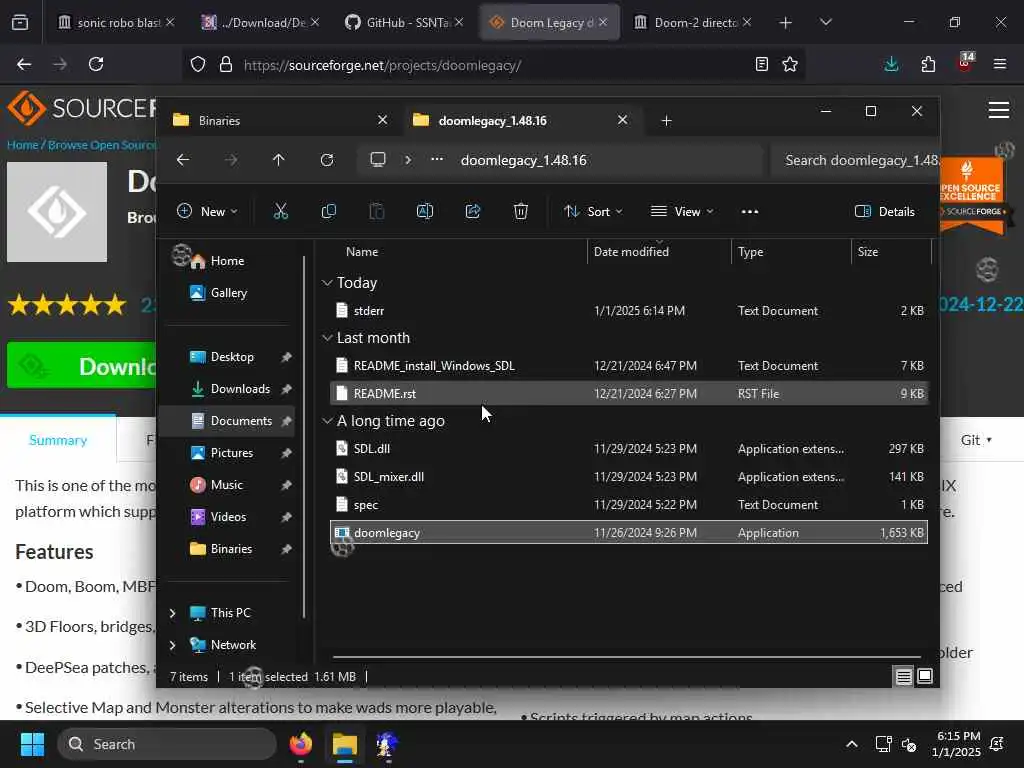The image size is (1024, 768).
Task: Expand Network in navigation pane
Action: point(172,645)
